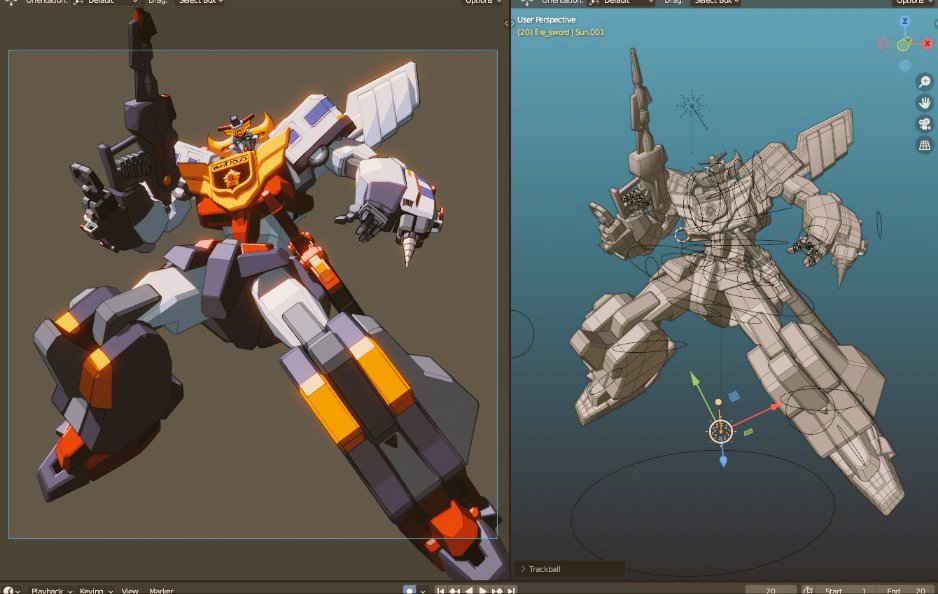
Task: Click the white center circle of move gizmo
Action: pos(720,431)
